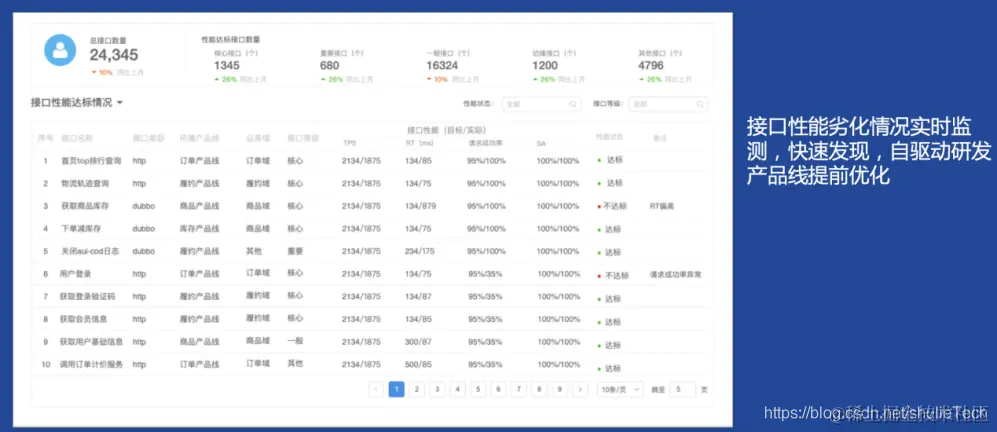Select row 获取用户基础信息
Viewport: 997px width, 432px height.
[x=372, y=342]
